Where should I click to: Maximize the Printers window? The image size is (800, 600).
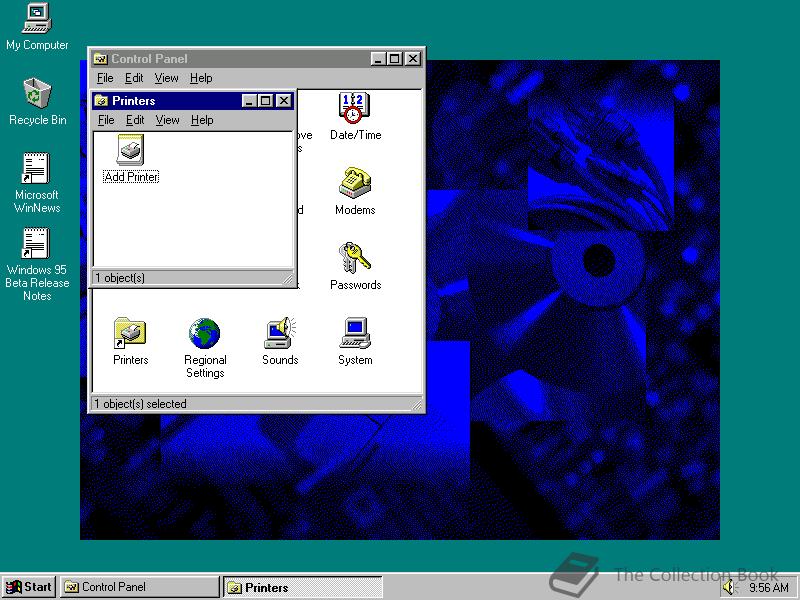coord(265,101)
